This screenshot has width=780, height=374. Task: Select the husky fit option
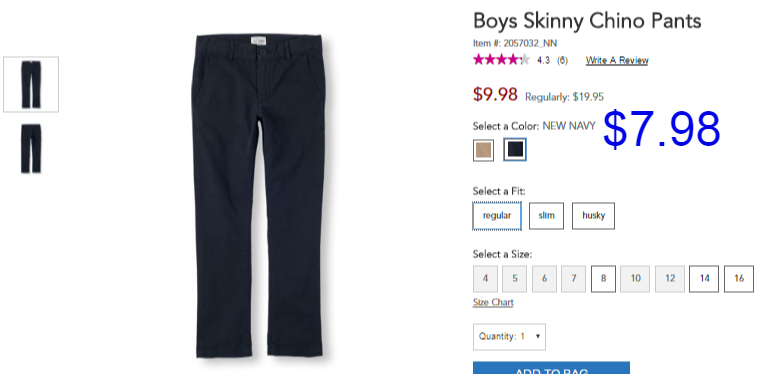click(x=593, y=216)
